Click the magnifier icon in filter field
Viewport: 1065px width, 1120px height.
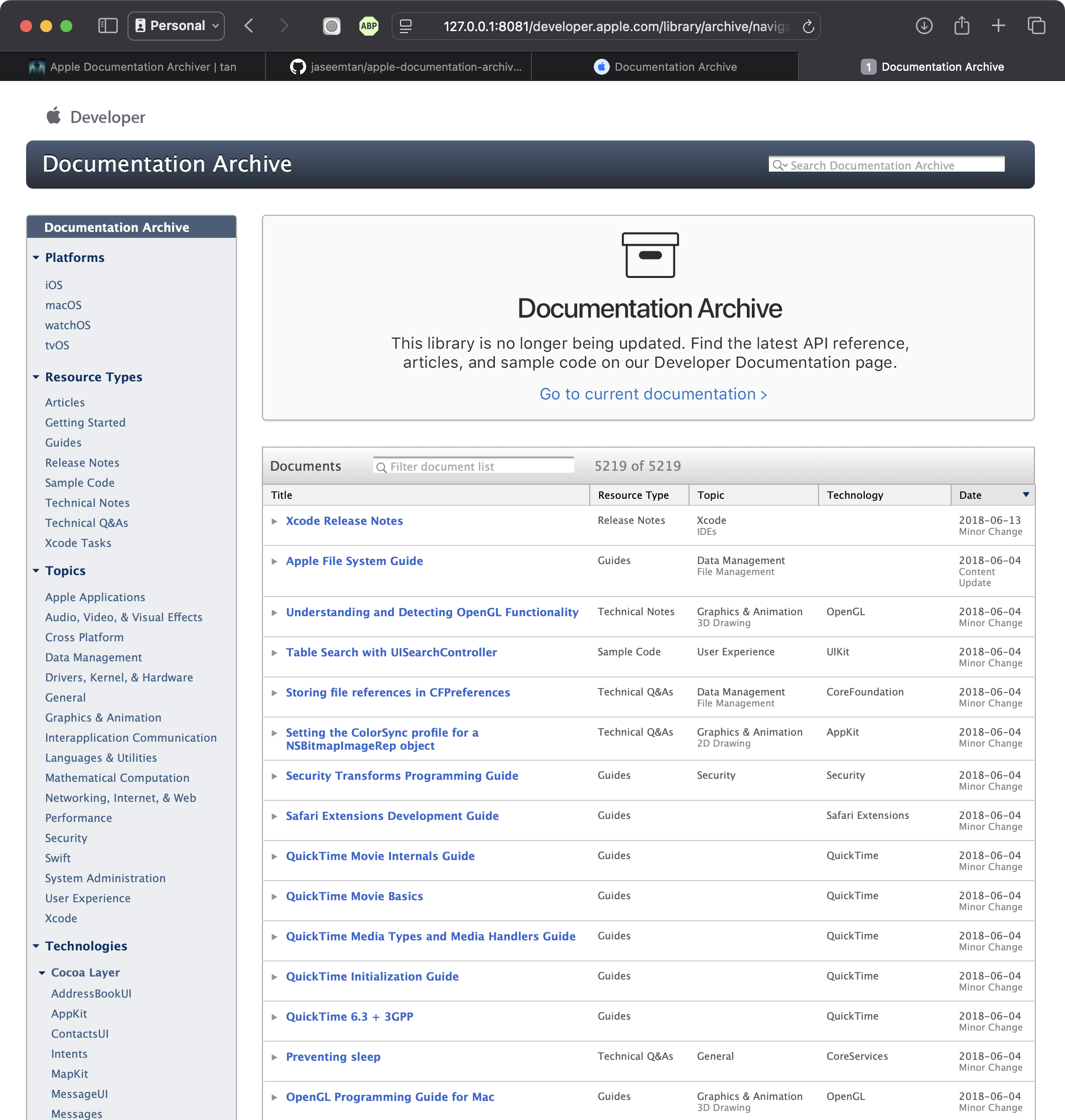(x=381, y=467)
